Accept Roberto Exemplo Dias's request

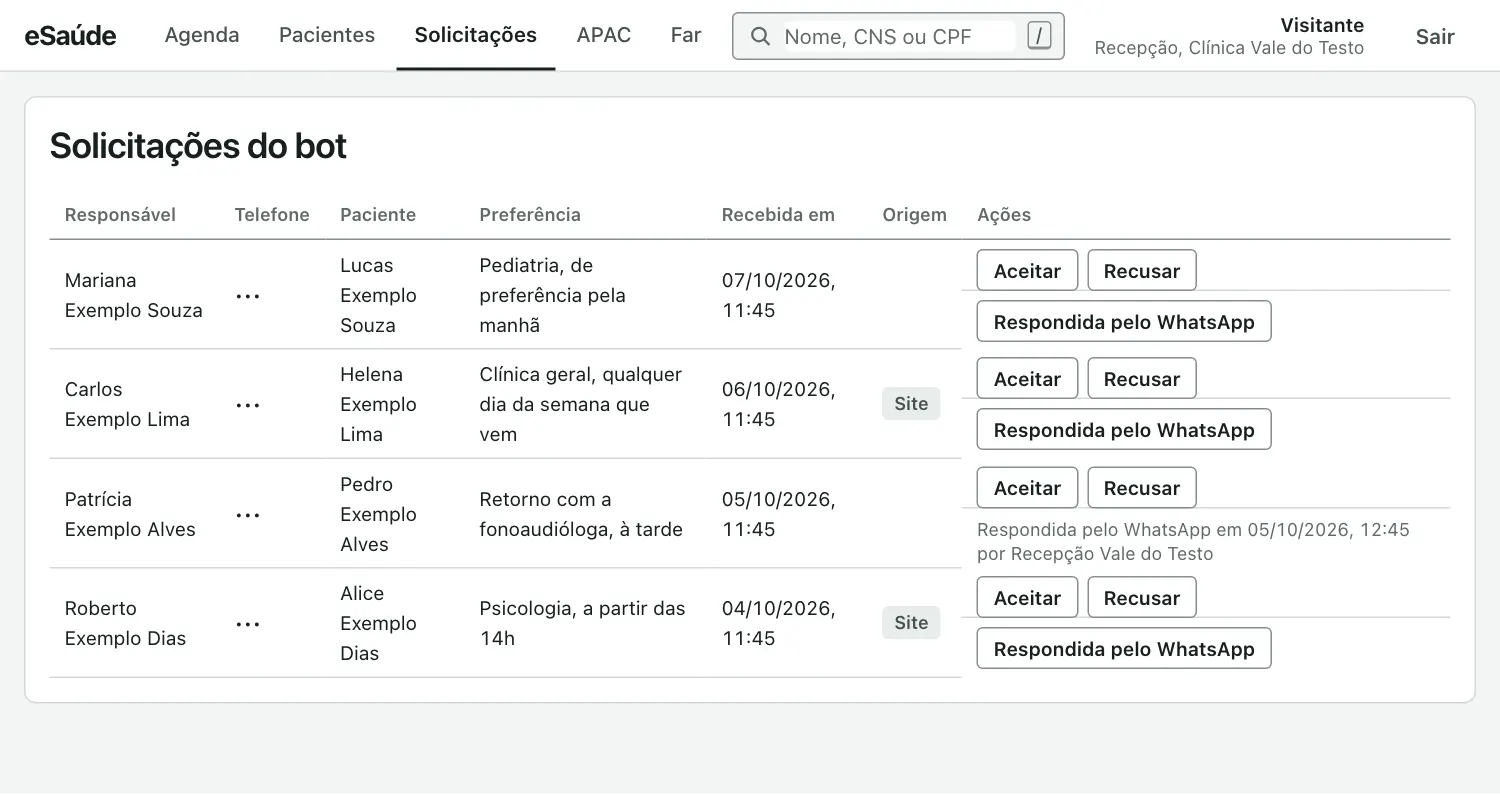click(x=1027, y=598)
